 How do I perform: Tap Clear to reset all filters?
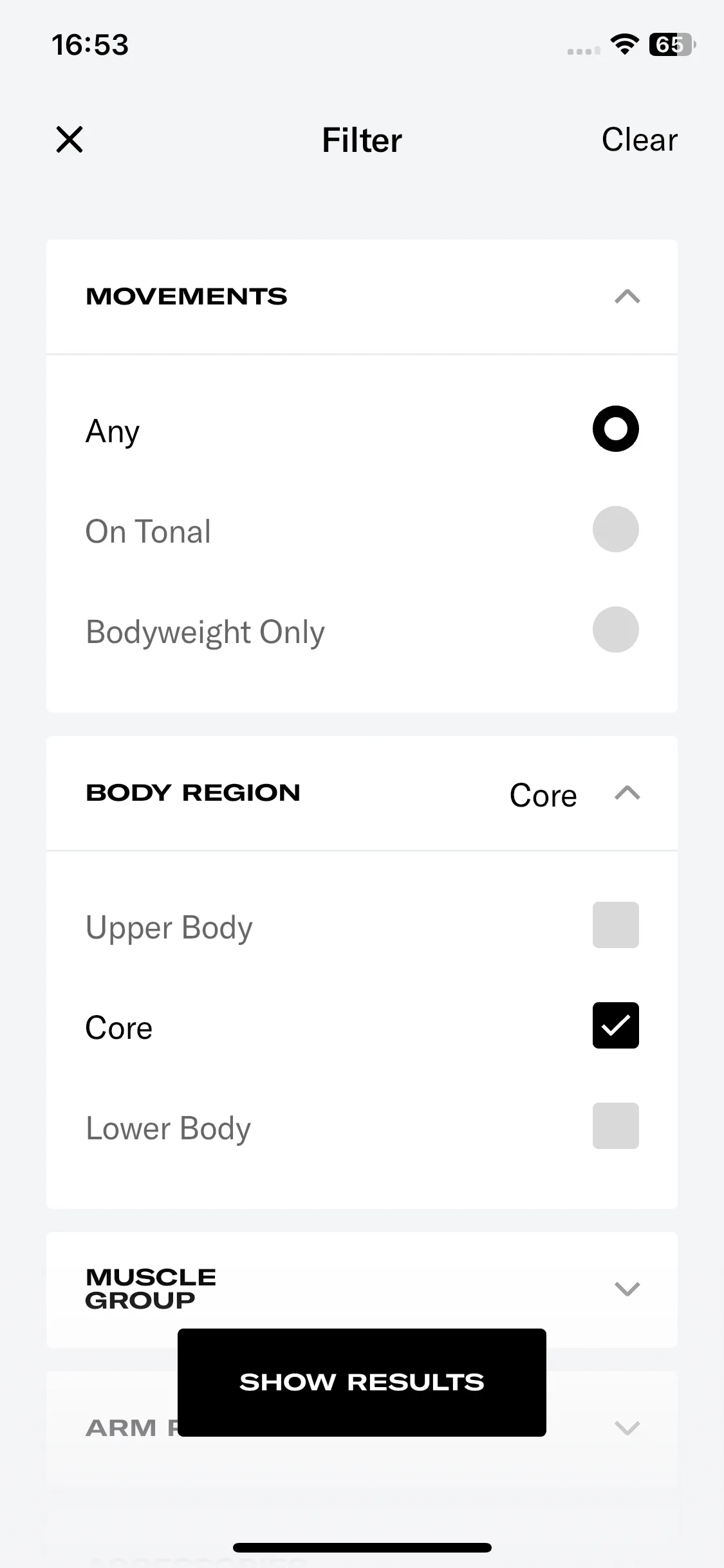639,140
